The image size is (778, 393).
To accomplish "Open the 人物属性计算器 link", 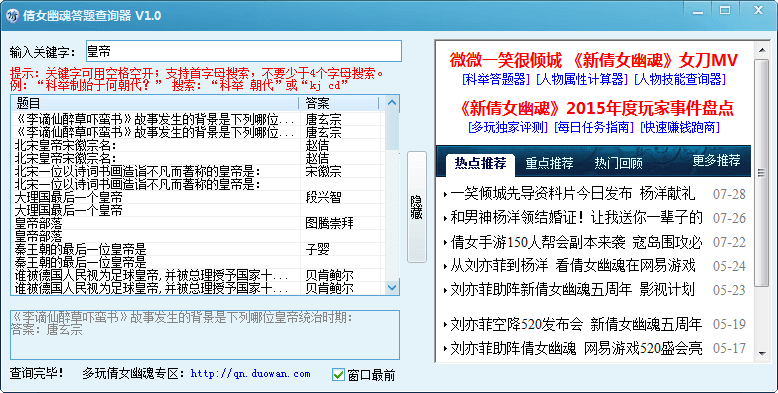I will [583, 79].
